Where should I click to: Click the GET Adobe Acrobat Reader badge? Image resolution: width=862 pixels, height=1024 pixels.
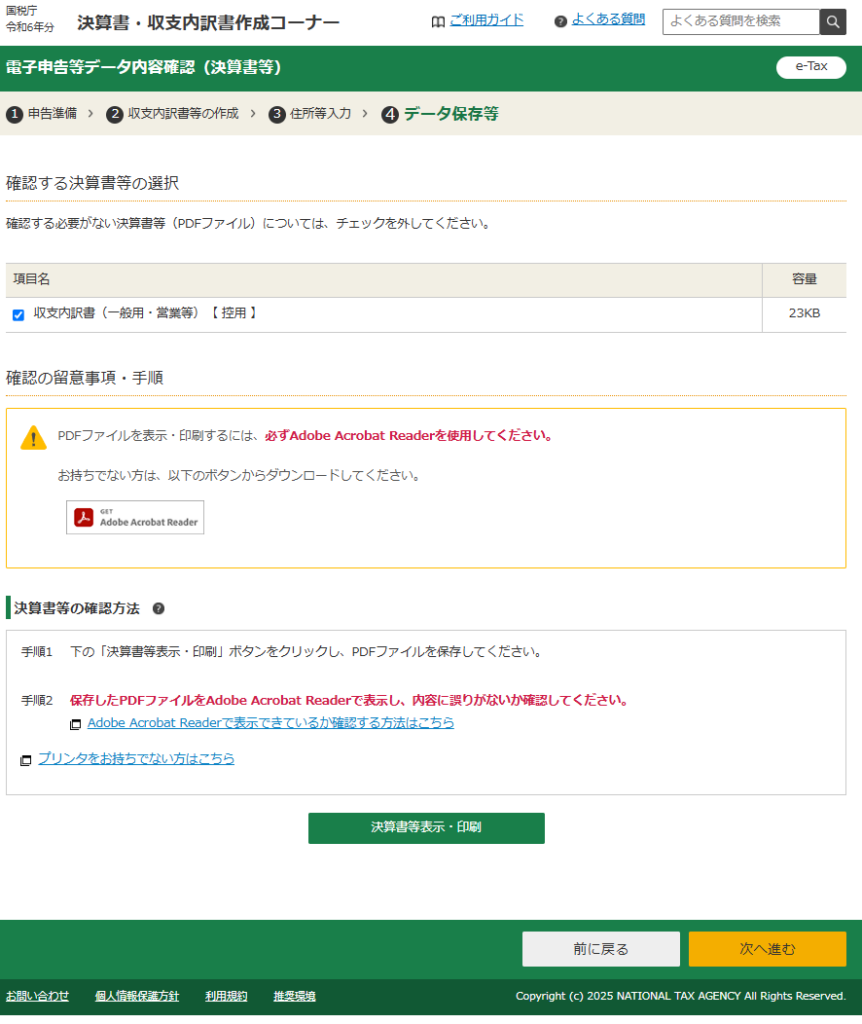point(135,517)
